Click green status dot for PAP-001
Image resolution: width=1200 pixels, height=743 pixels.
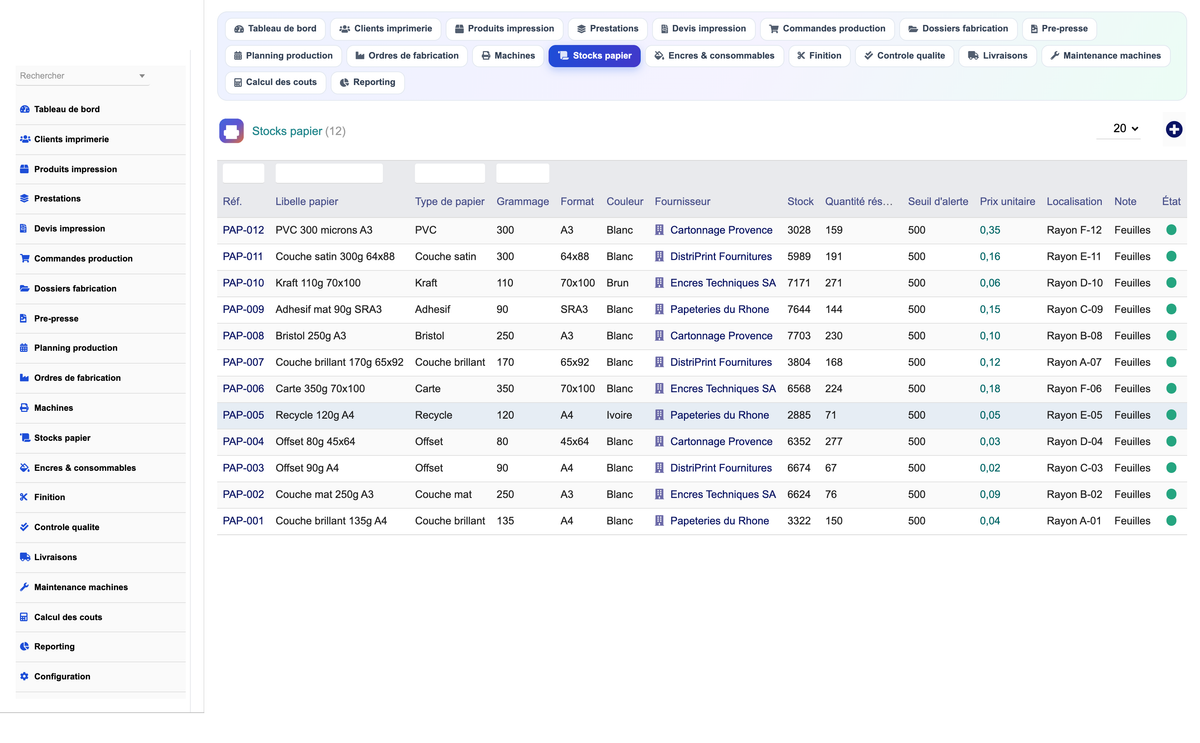pos(1171,521)
